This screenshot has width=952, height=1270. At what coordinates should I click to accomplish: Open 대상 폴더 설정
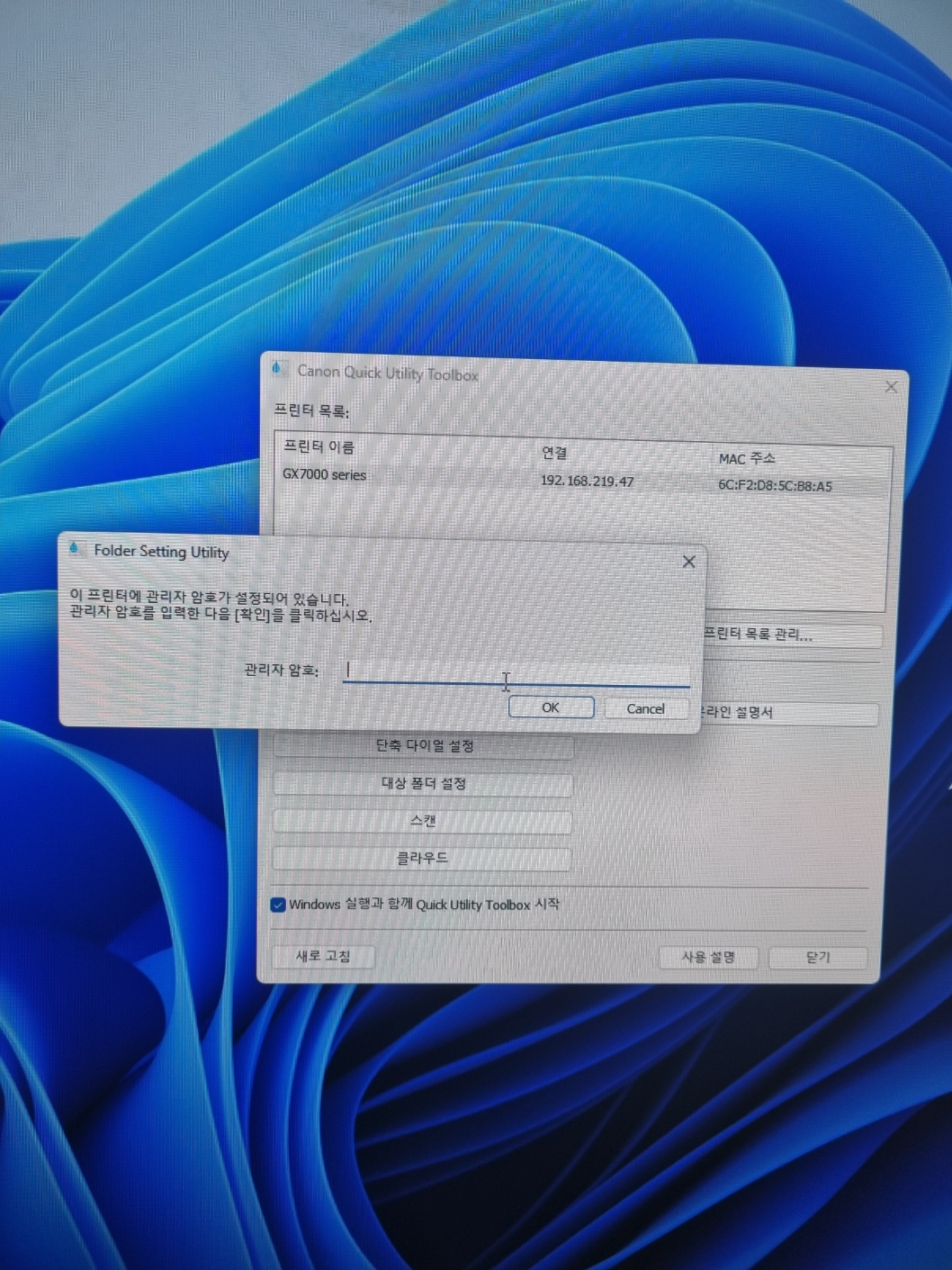(x=423, y=784)
